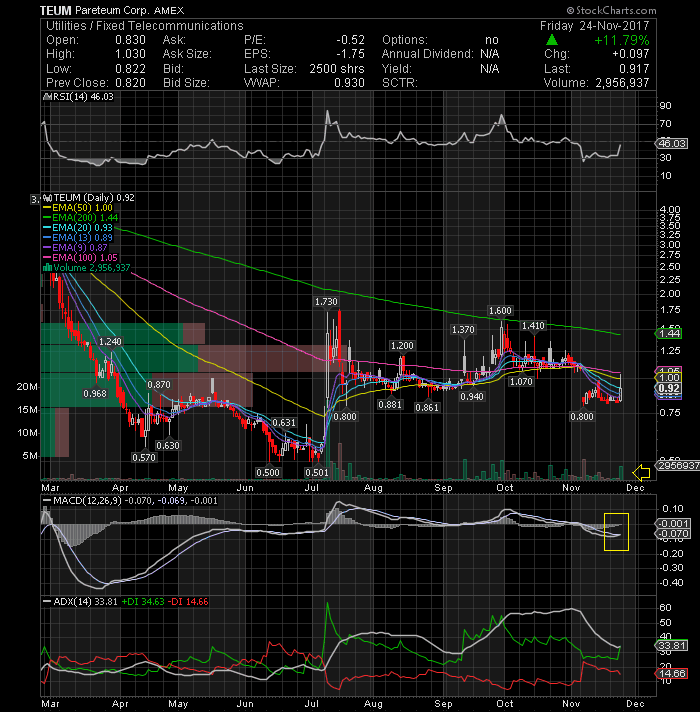This screenshot has height=712, width=700.
Task: Click the 0.861 price label
Action: [x=427, y=408]
